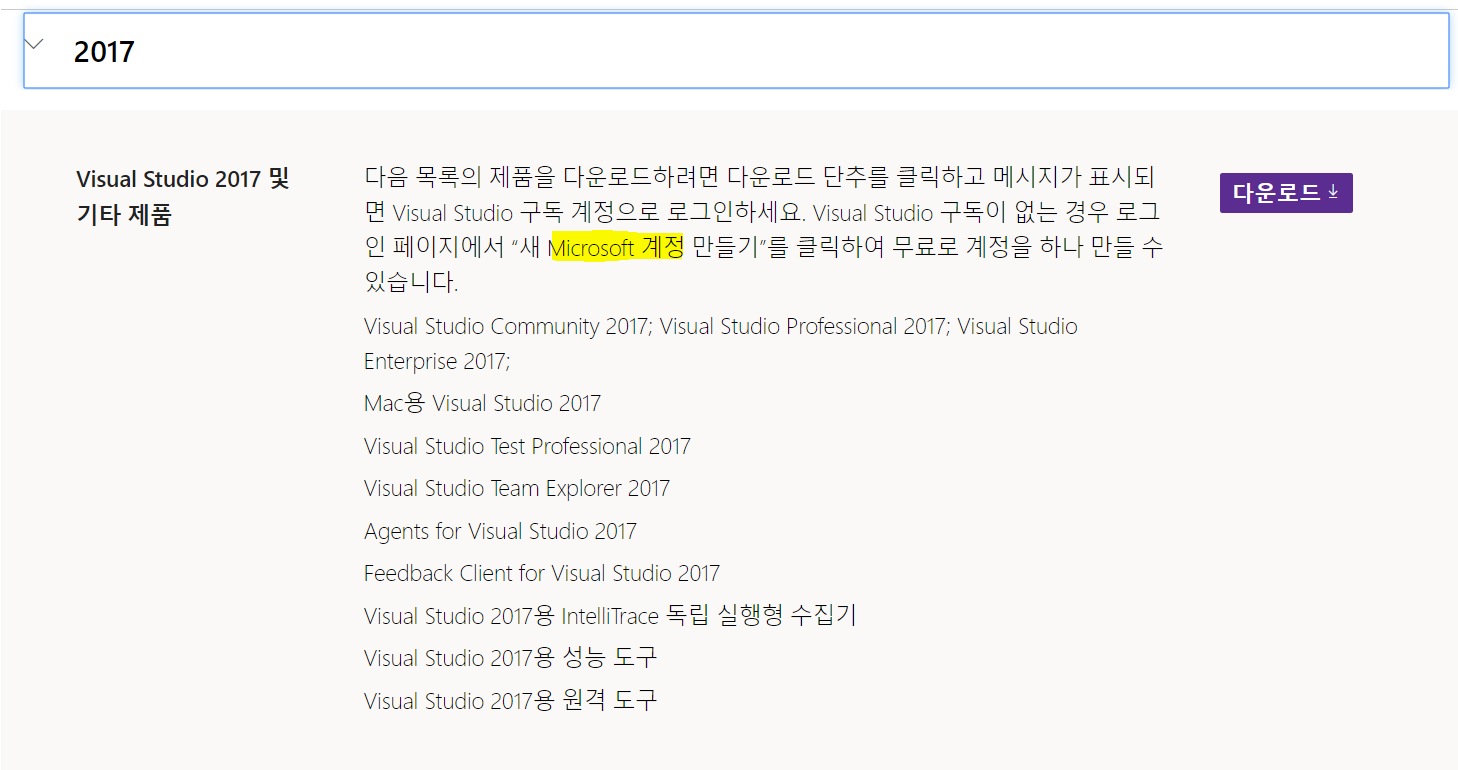Collapse the 2017 section chevron
This screenshot has height=770, width=1458.
point(36,44)
